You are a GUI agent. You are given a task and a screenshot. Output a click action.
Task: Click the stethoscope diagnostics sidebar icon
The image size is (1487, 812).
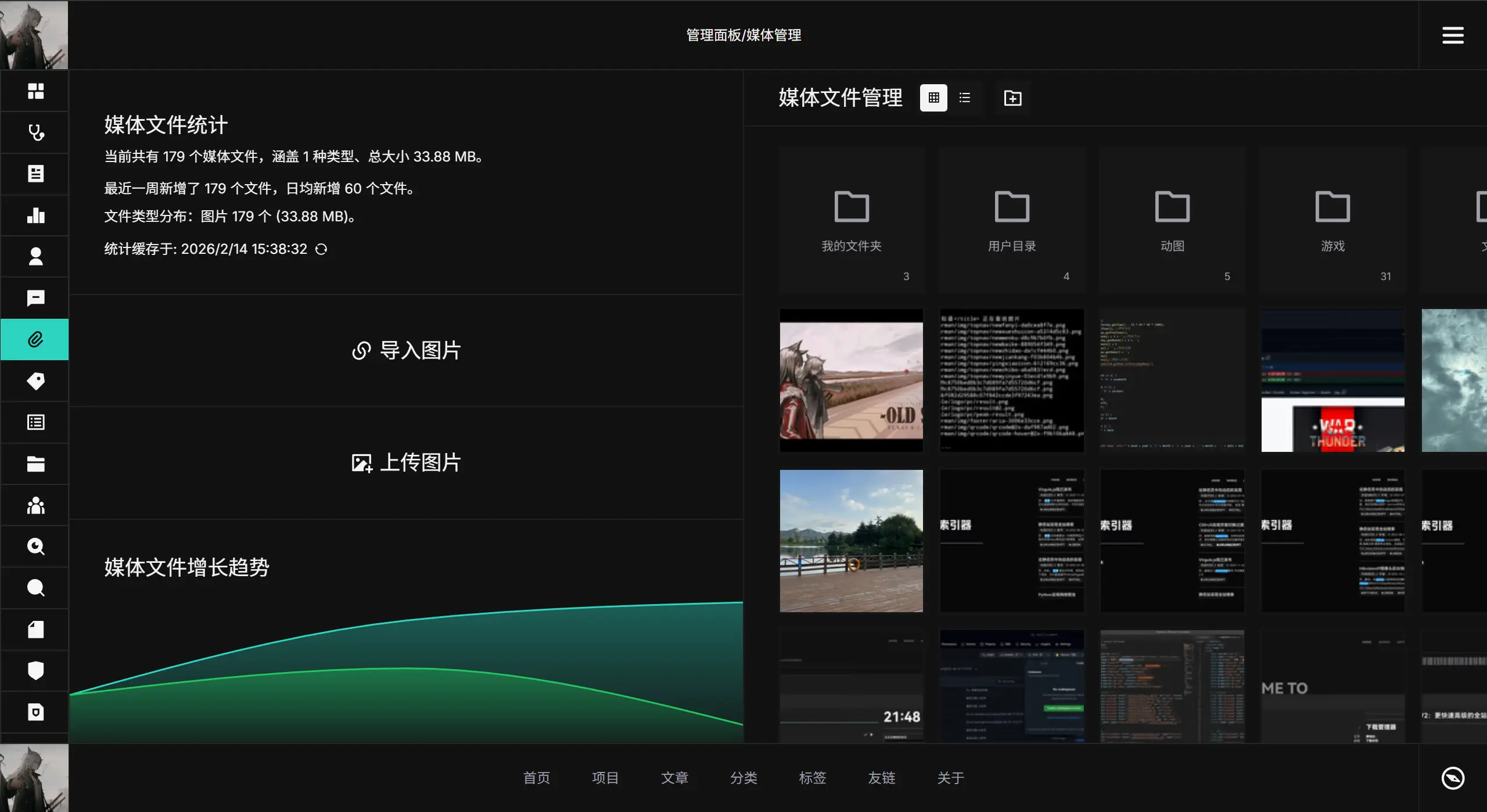(x=35, y=132)
